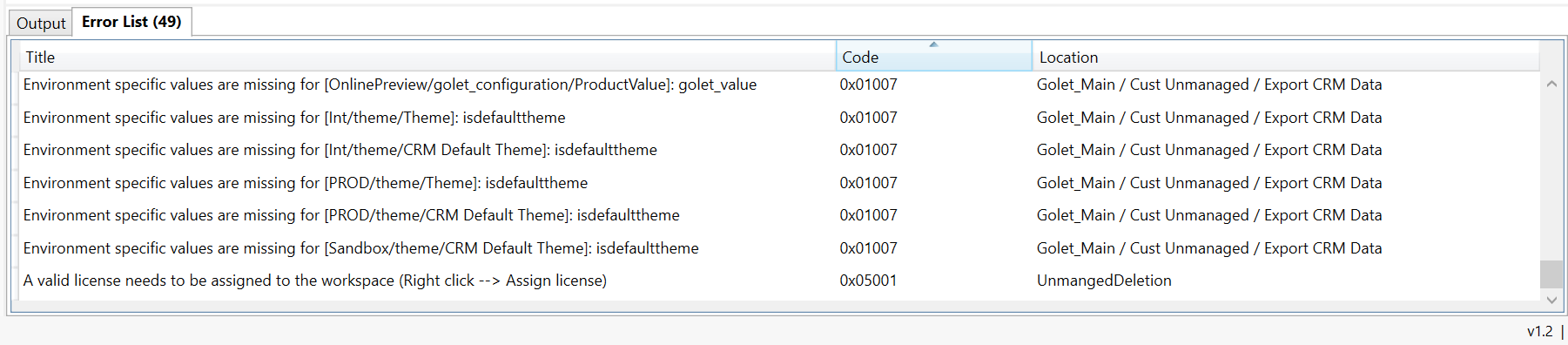The height and width of the screenshot is (345, 1568).
Task: Select the PROD/theme/CRM Default Theme error row
Action: pyautogui.click(x=779, y=215)
